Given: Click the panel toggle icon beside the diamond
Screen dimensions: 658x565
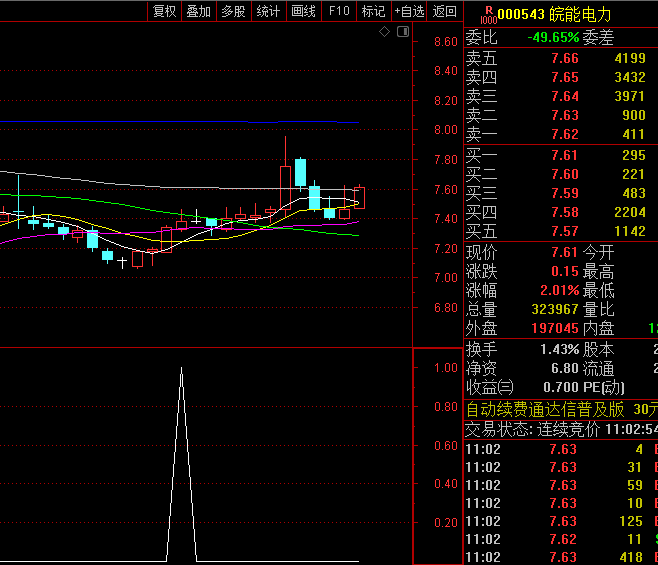Looking at the screenshot, I should point(402,33).
